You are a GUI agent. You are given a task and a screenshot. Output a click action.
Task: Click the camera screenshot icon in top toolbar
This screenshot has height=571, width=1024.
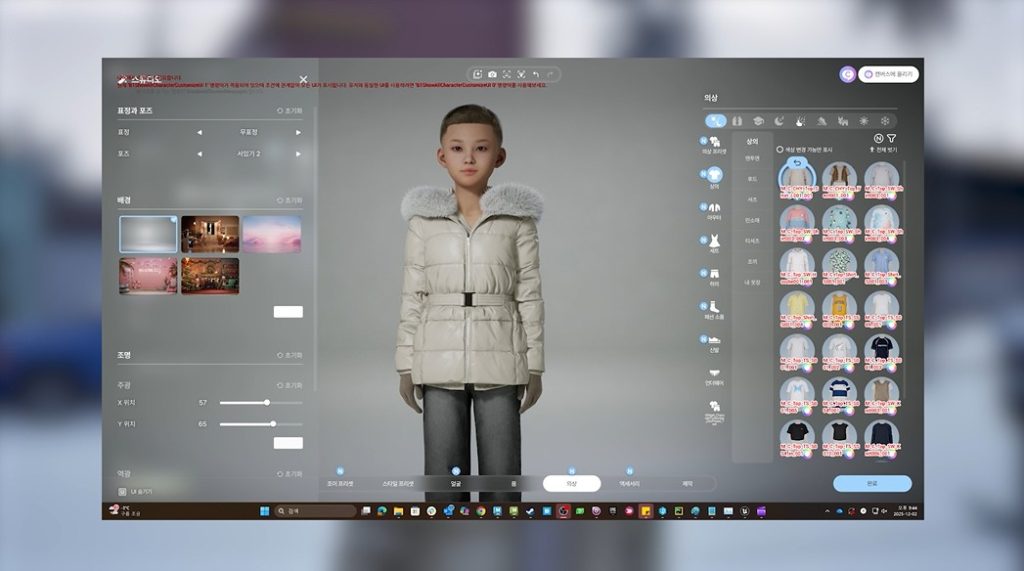pos(492,74)
